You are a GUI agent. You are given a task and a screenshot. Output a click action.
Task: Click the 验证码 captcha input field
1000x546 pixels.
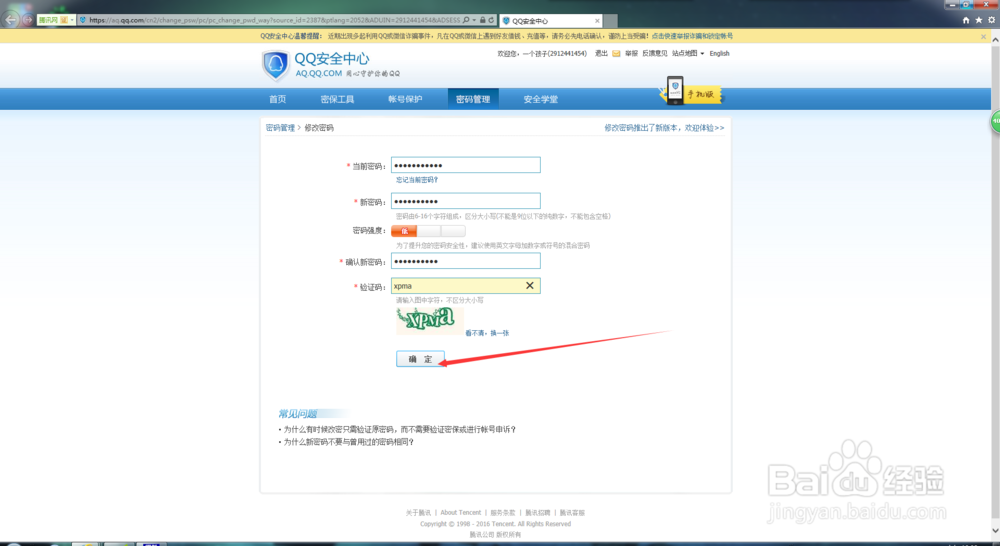pyautogui.click(x=466, y=286)
